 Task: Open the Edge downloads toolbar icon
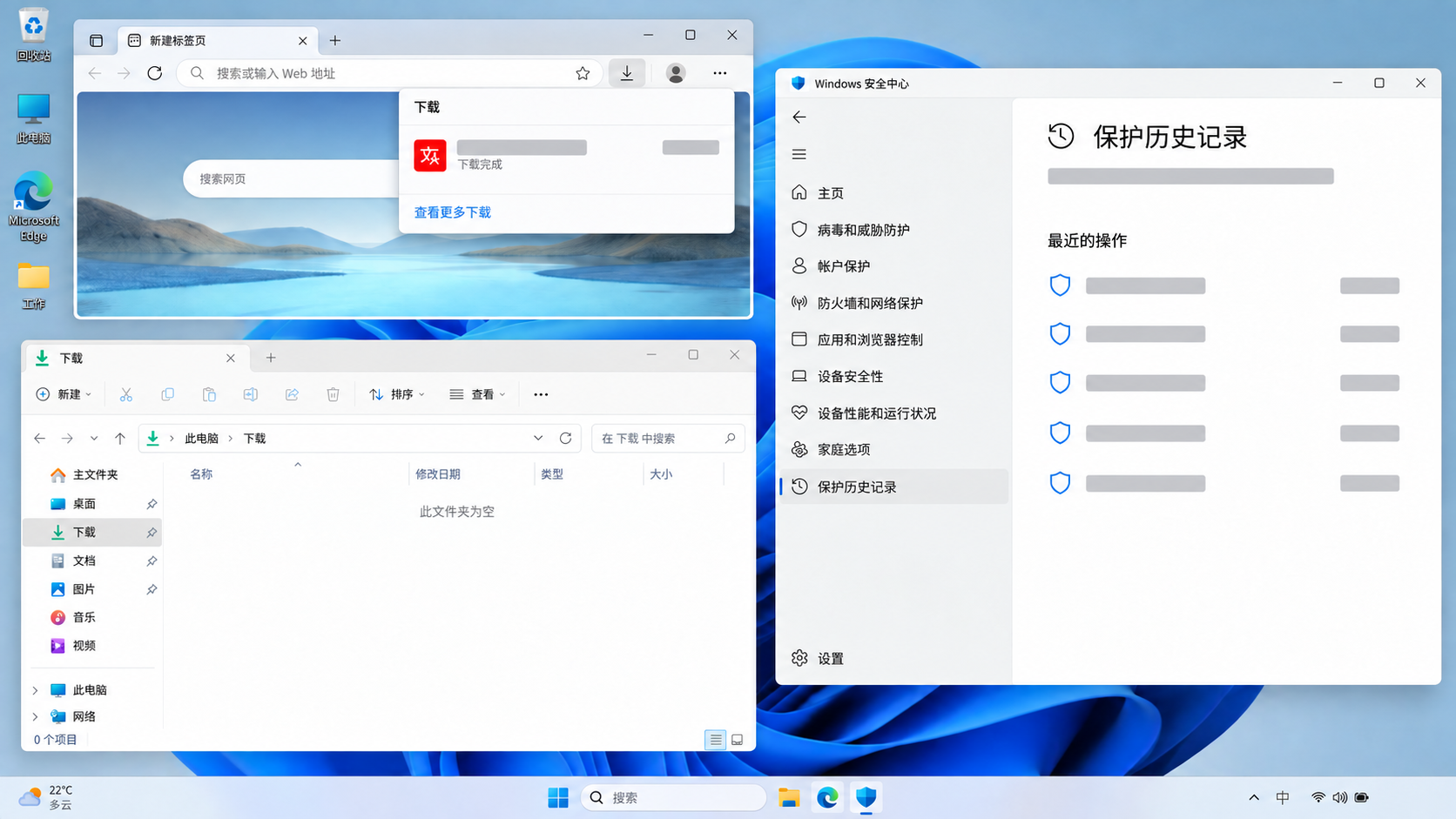pyautogui.click(x=627, y=73)
